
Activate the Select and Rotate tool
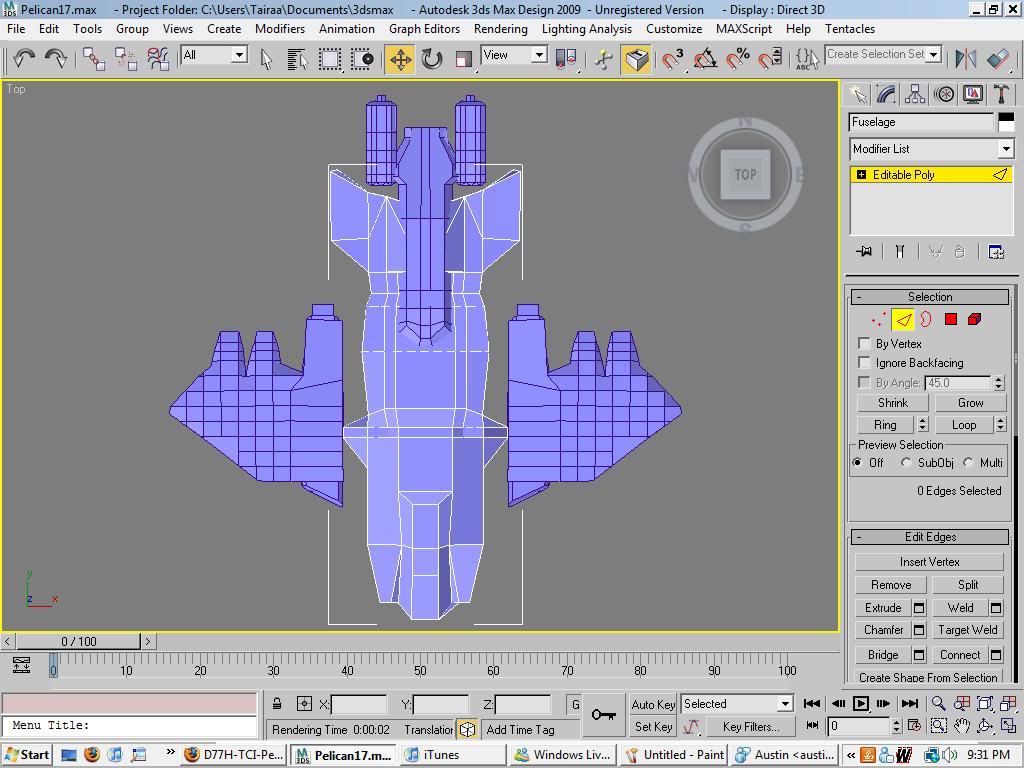pyautogui.click(x=432, y=59)
